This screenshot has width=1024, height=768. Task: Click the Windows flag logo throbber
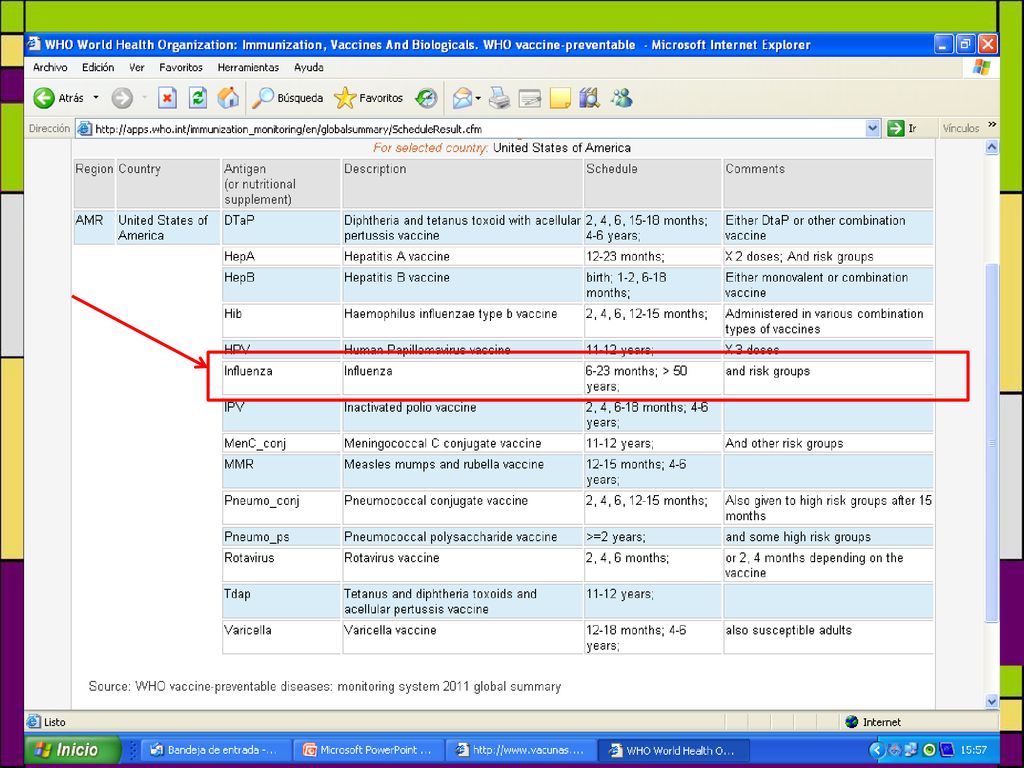982,67
